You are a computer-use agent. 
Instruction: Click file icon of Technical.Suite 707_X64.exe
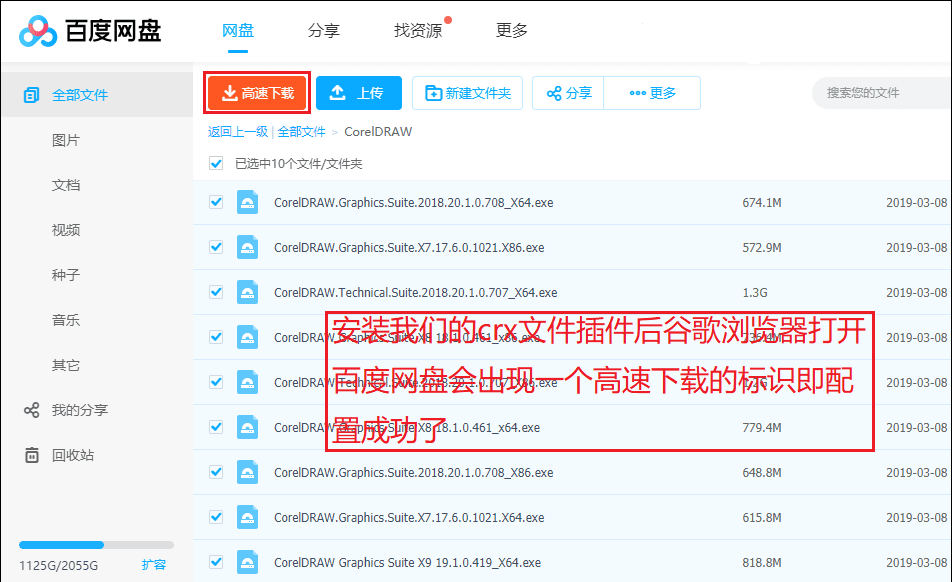[x=247, y=292]
